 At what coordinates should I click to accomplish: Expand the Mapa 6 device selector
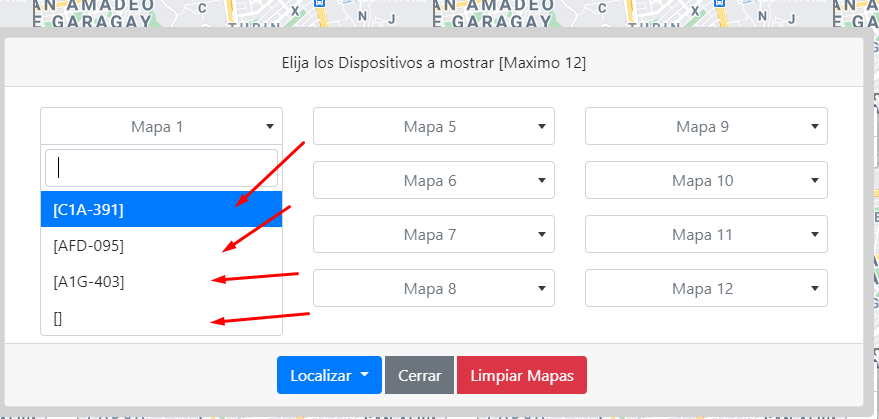point(433,181)
